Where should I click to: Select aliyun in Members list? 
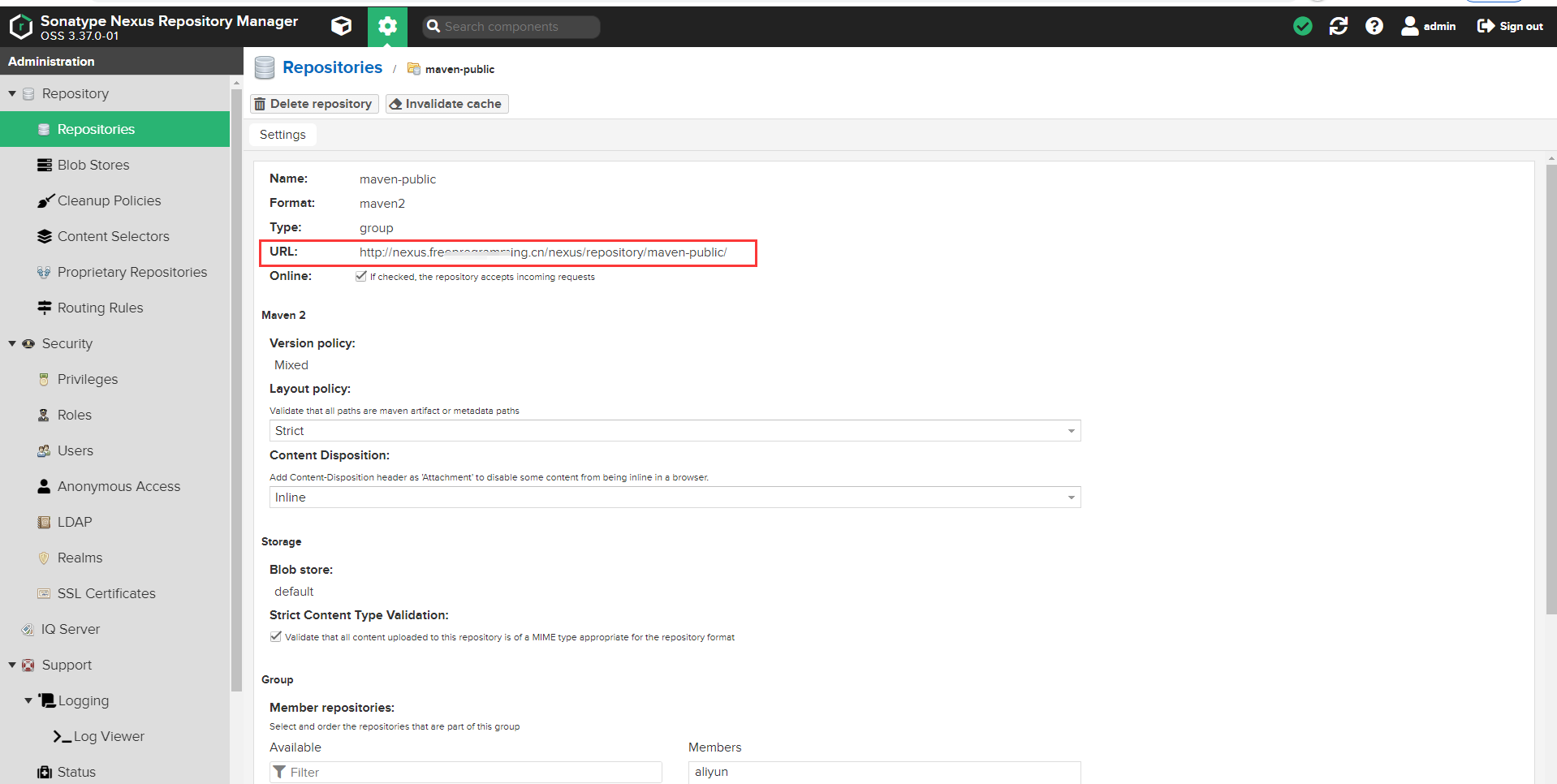coord(711,772)
